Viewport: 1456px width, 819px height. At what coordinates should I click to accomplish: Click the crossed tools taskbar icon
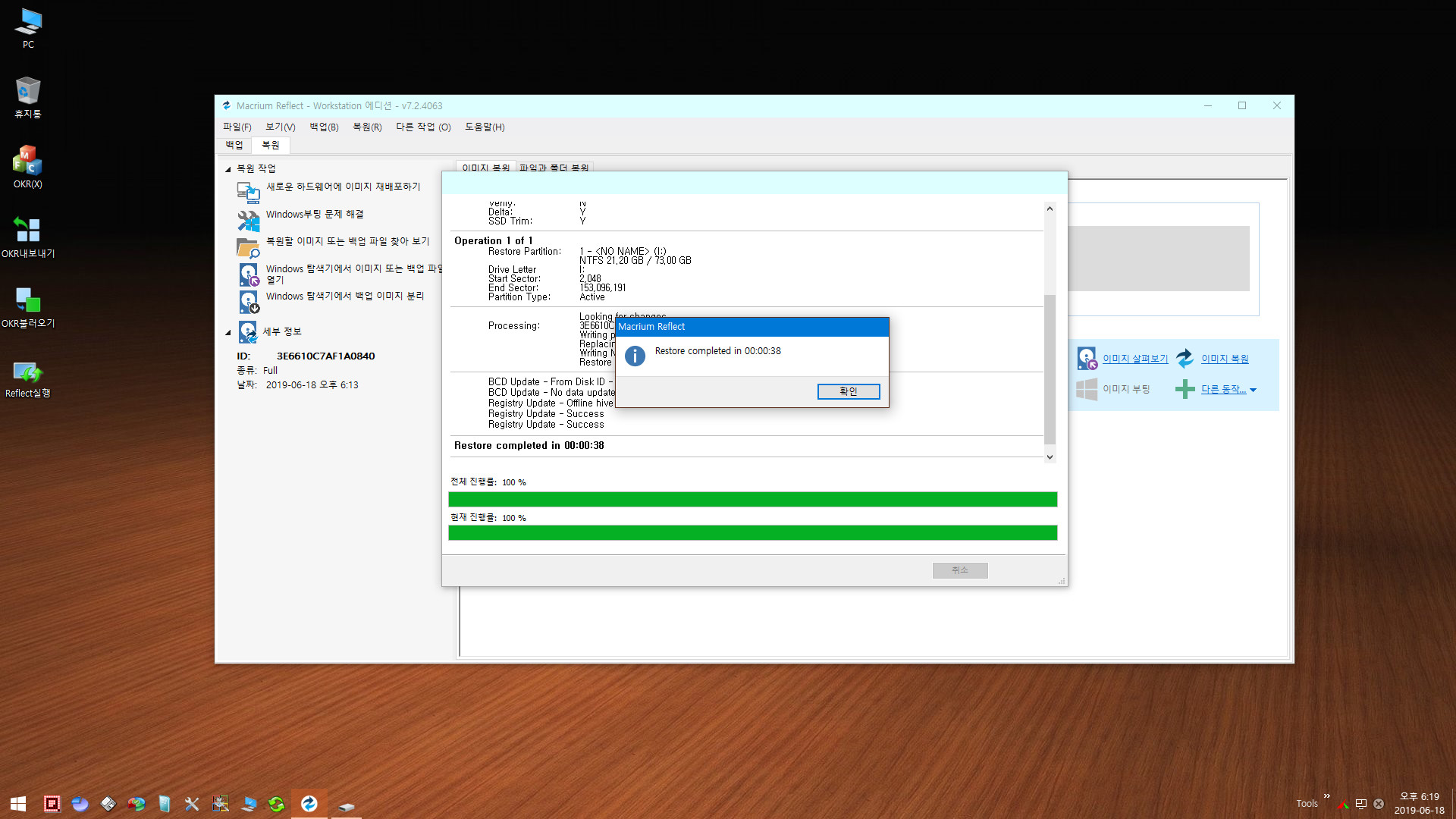point(192,804)
